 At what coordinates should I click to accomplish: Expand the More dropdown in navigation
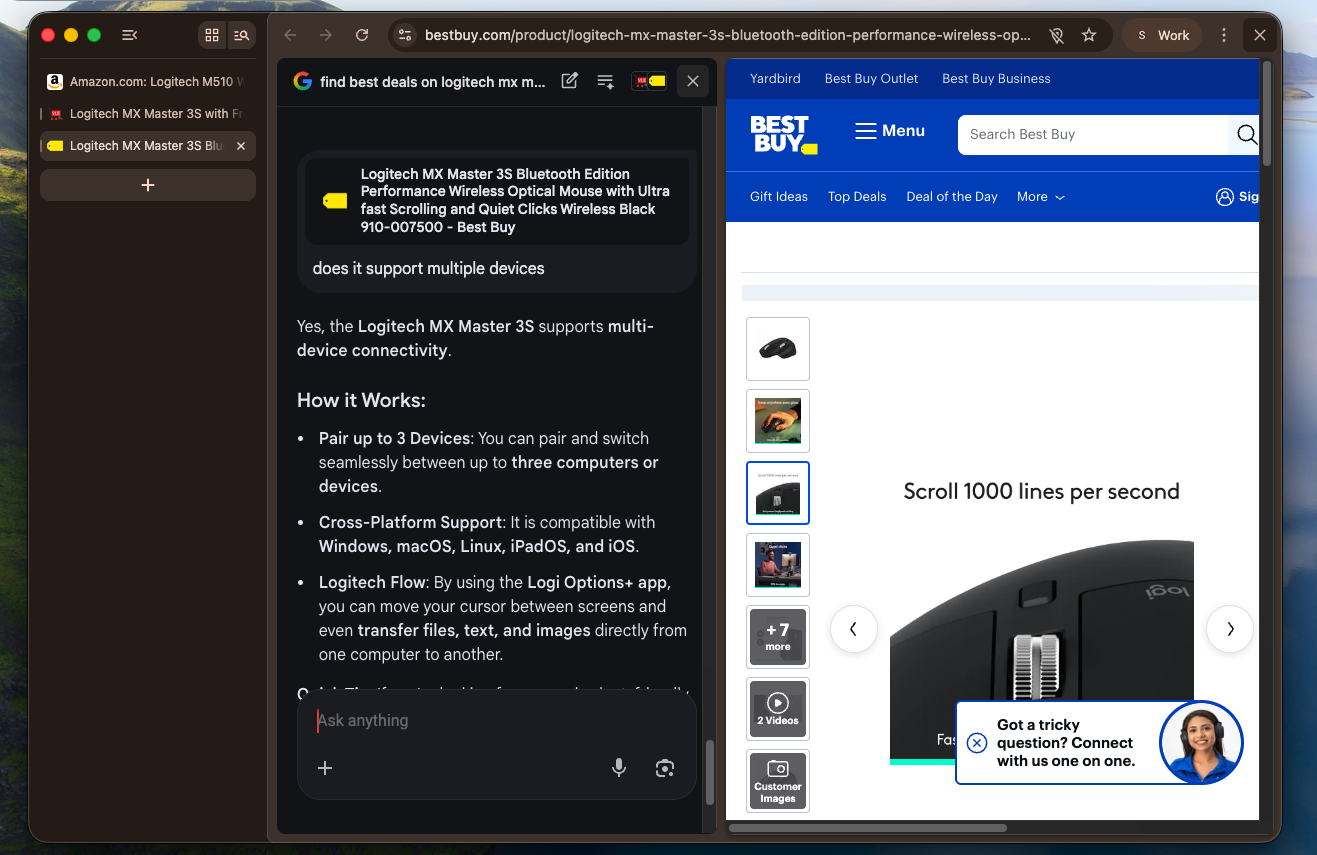pyautogui.click(x=1041, y=197)
